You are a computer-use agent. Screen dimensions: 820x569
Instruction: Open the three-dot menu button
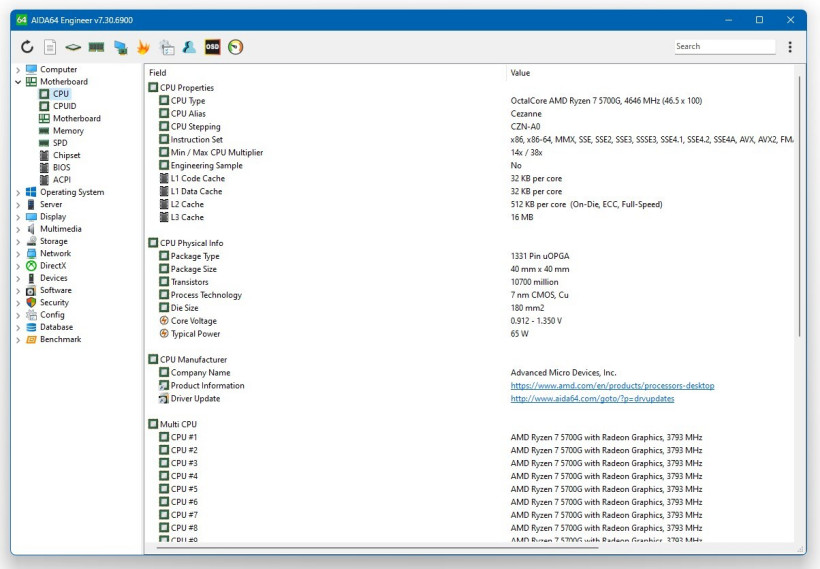coord(790,47)
